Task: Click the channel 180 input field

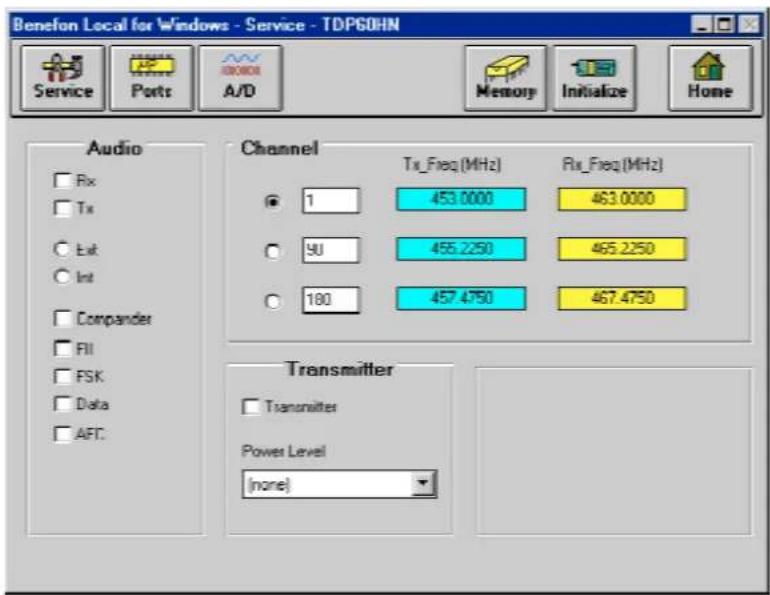Action: click(x=331, y=300)
